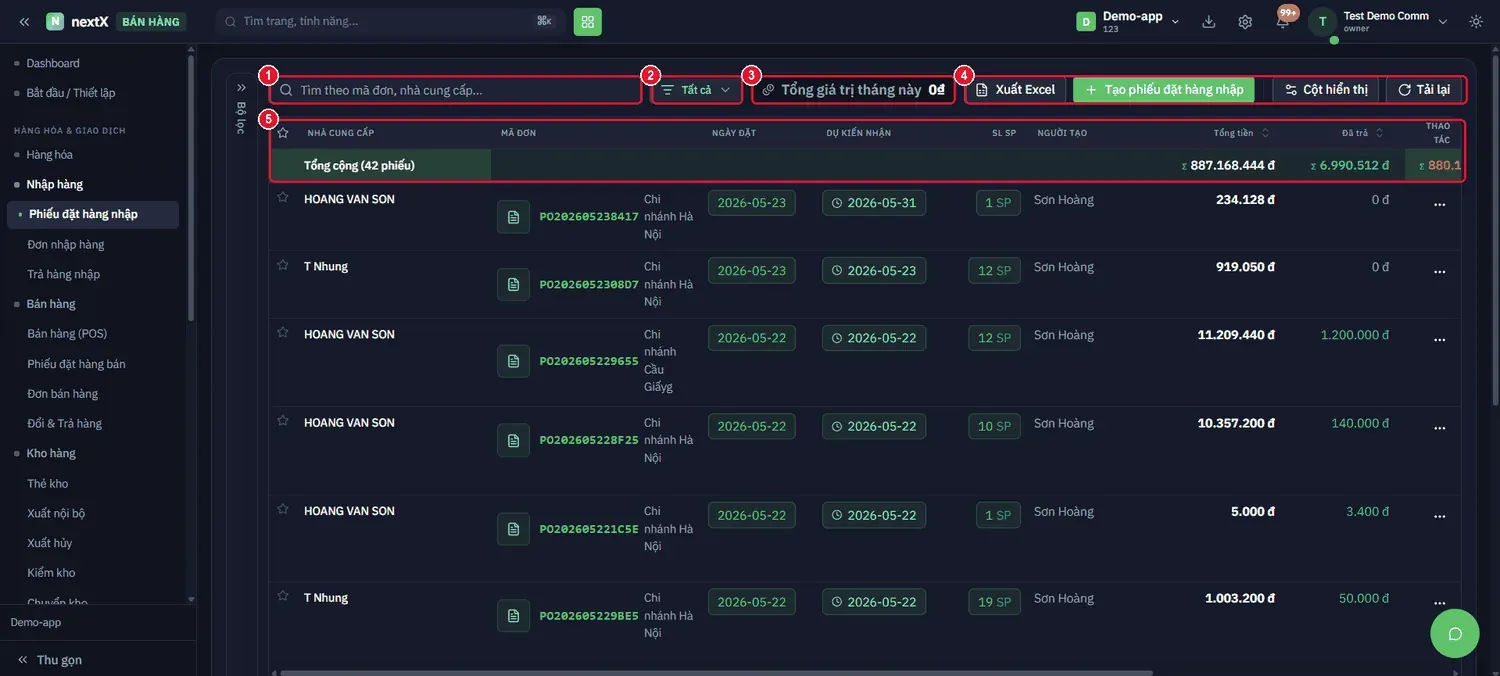The width and height of the screenshot is (1500, 676).
Task: Star the PO202605238417 order row
Action: tap(283, 198)
